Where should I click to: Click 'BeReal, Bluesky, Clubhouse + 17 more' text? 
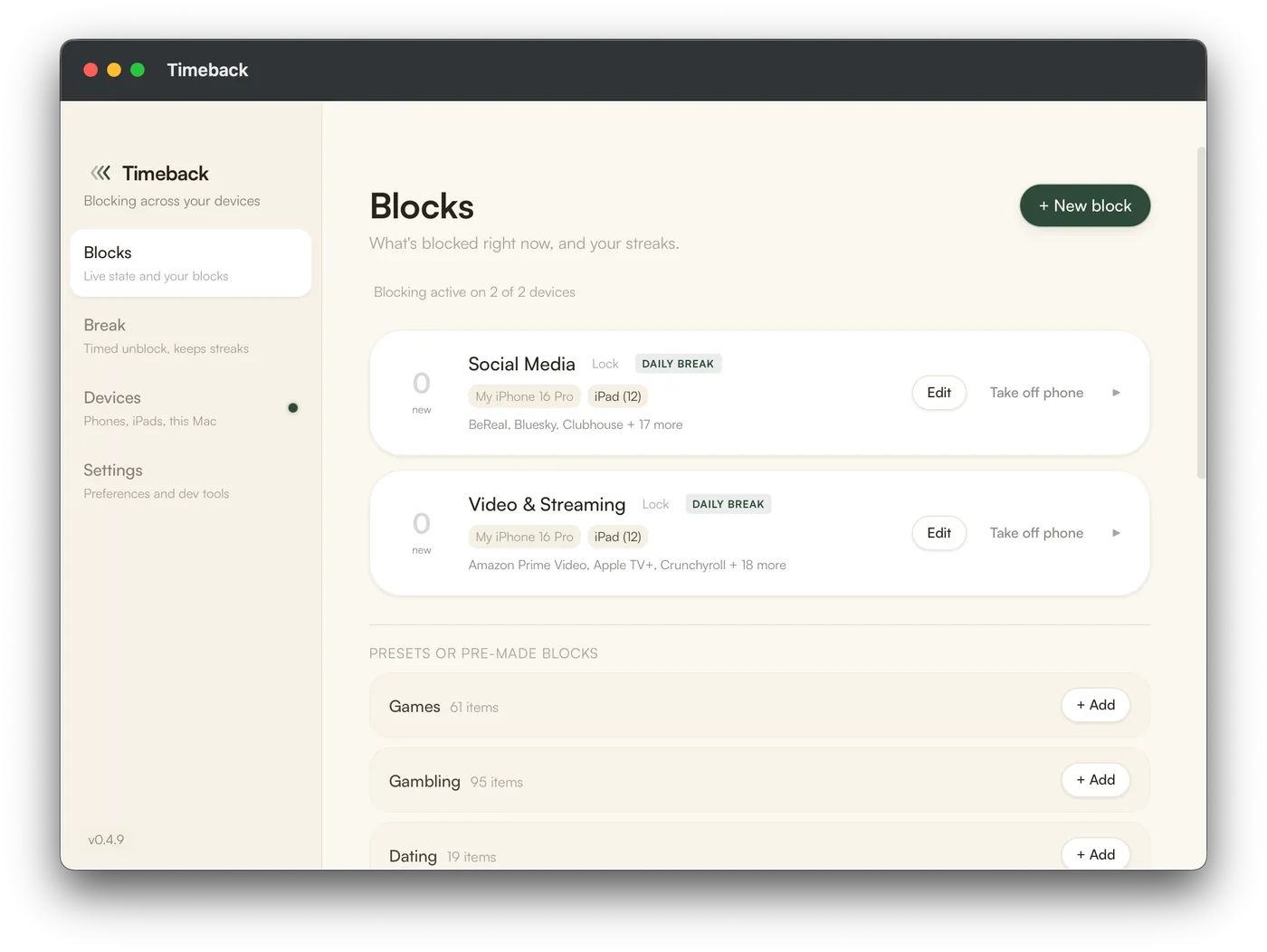point(576,424)
